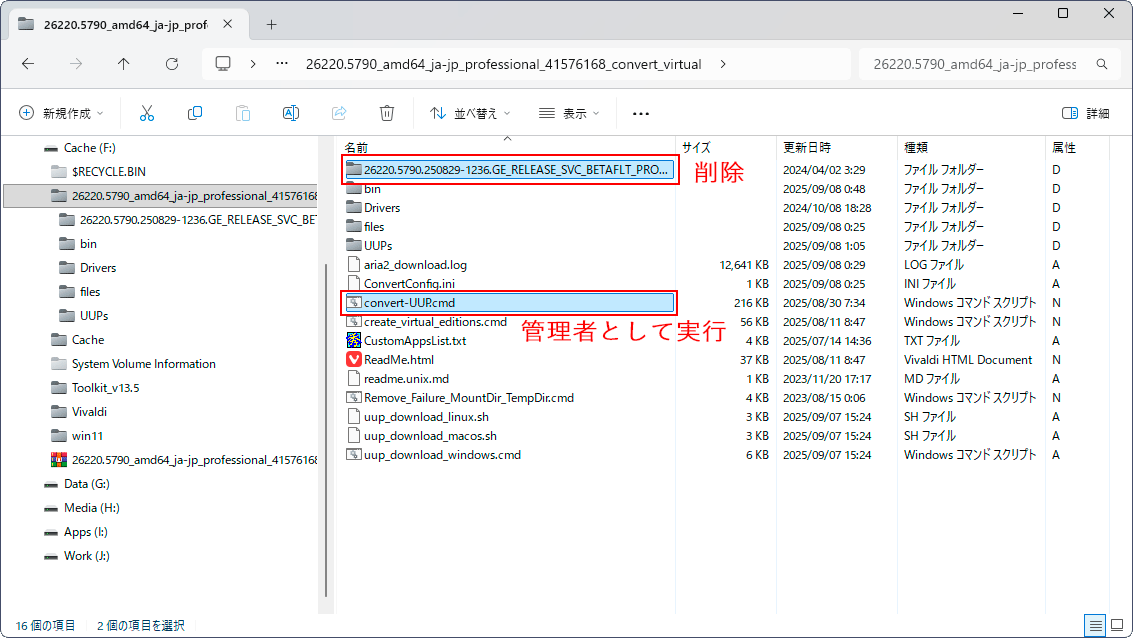
Task: Click the Delete trash can icon
Action: click(387, 113)
